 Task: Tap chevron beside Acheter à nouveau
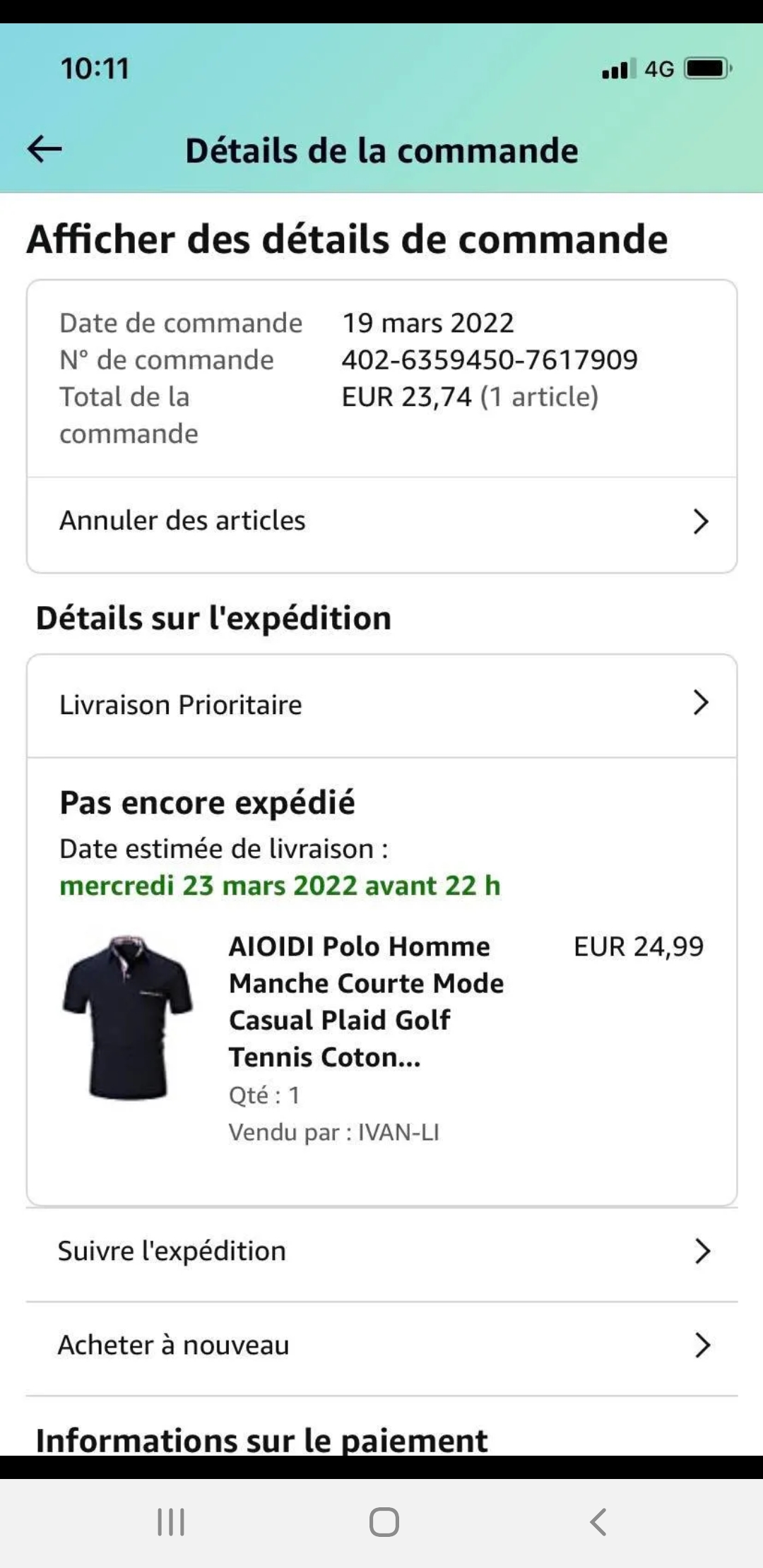click(702, 1346)
